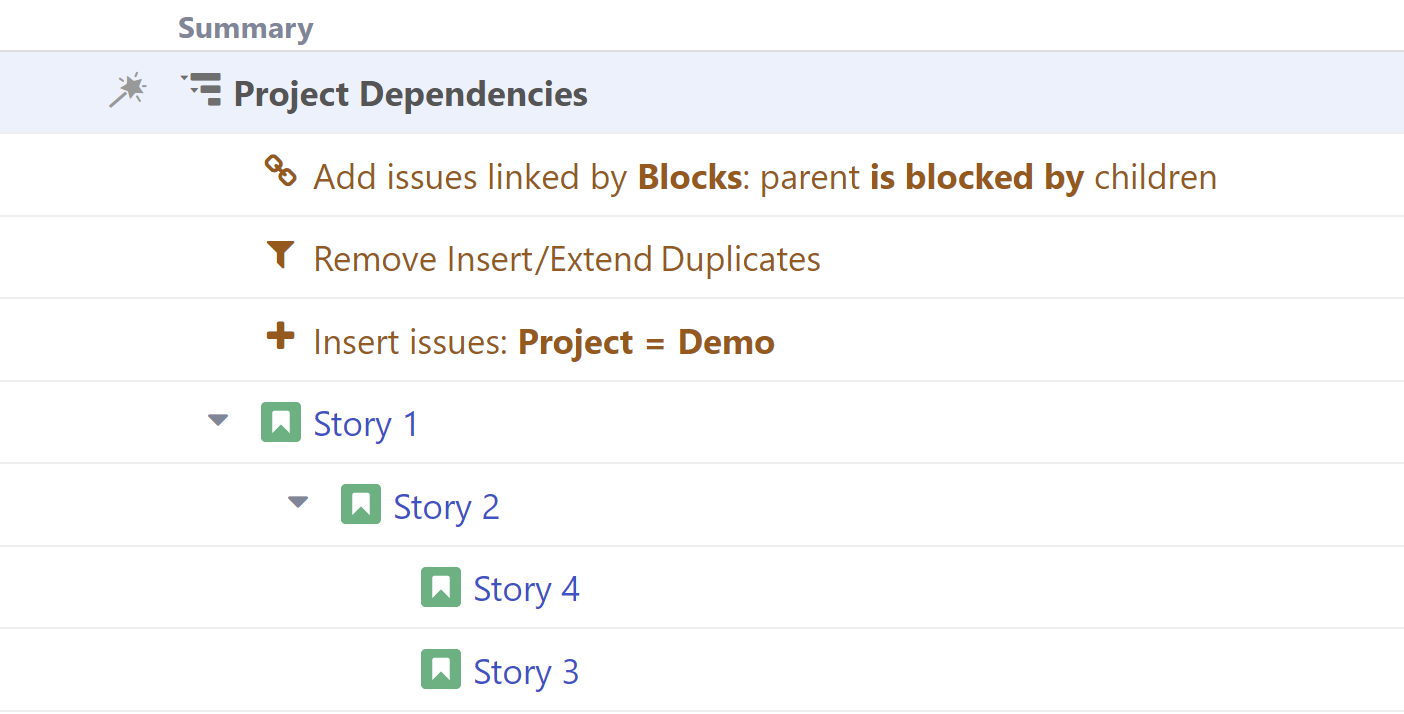Click the green bookmark icon for Story 3

point(441,669)
